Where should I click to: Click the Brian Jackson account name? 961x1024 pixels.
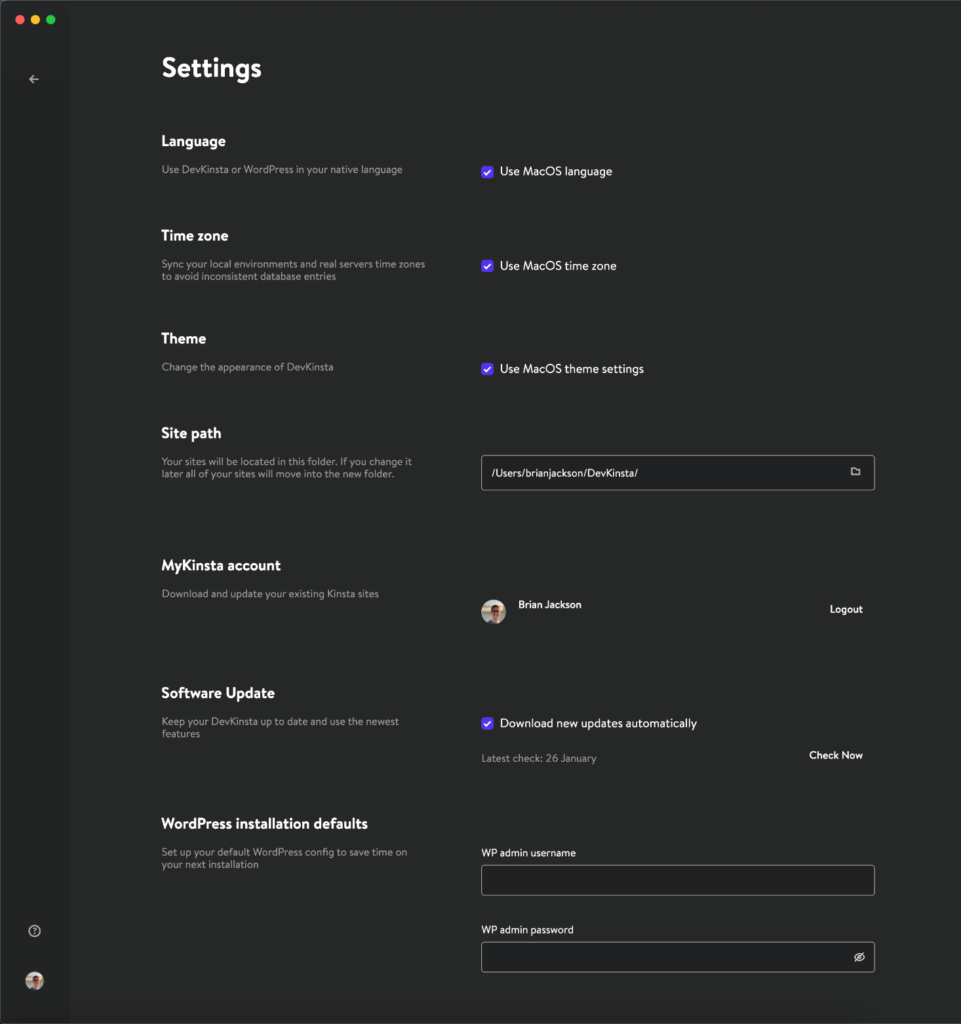pos(549,605)
